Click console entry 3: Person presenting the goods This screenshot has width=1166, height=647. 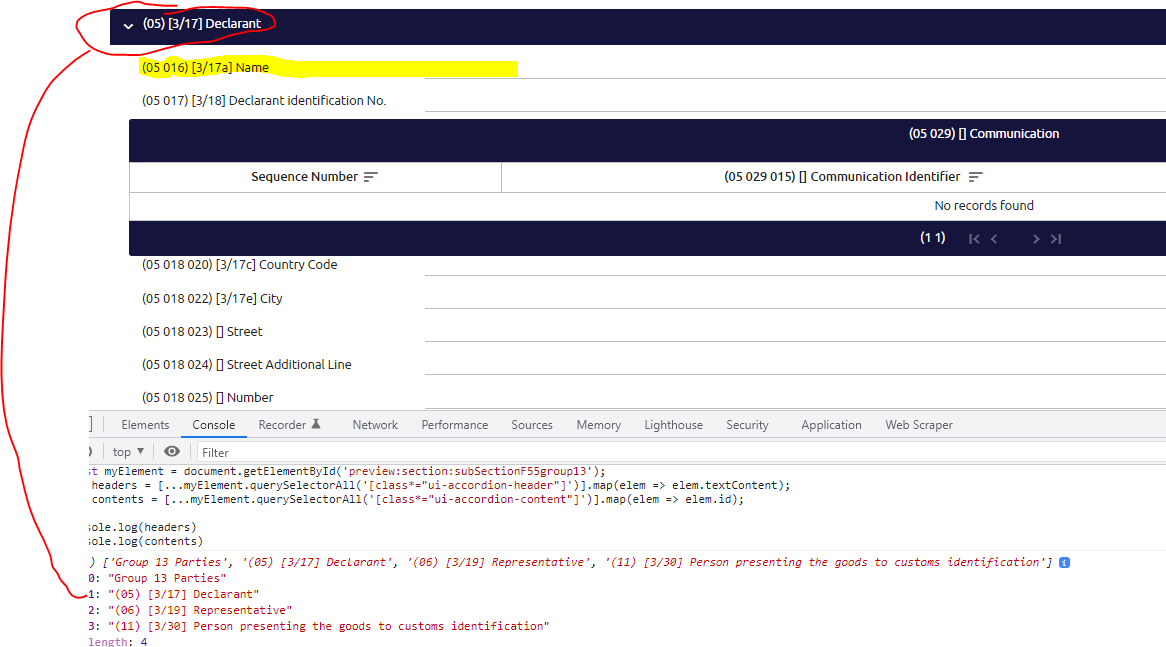tap(319, 626)
